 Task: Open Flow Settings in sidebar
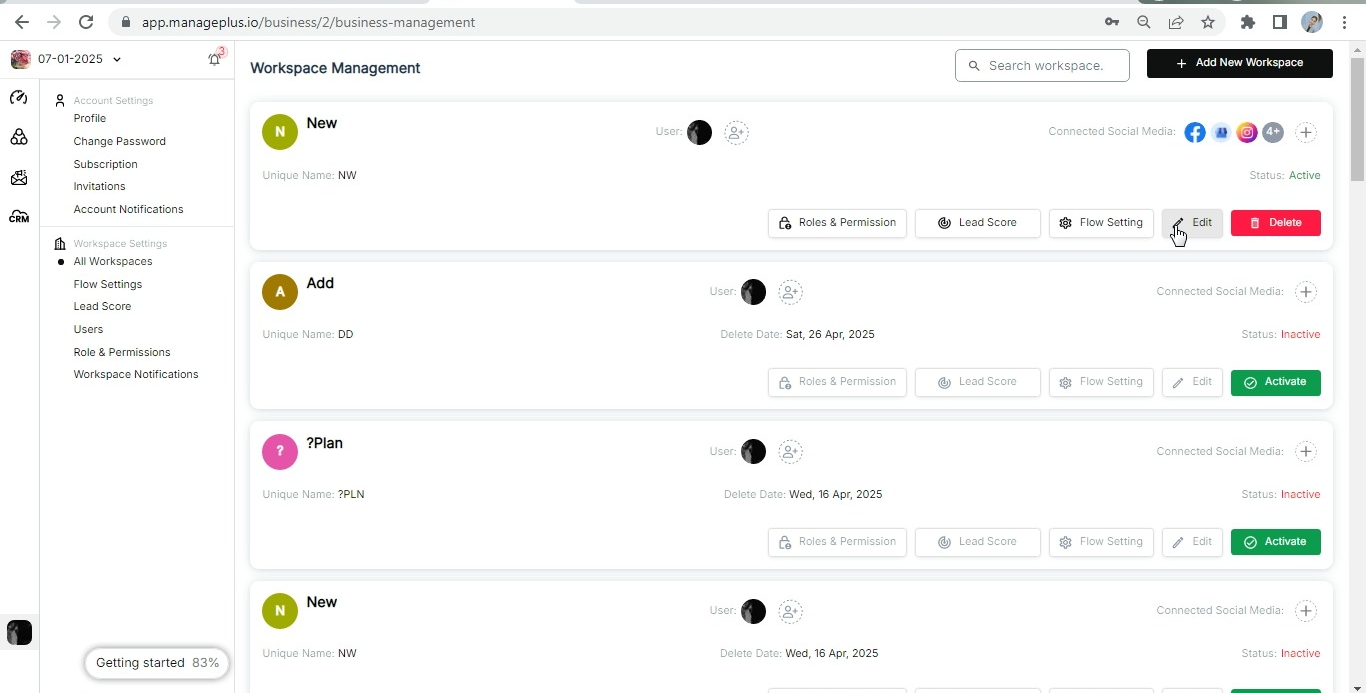pyautogui.click(x=108, y=284)
